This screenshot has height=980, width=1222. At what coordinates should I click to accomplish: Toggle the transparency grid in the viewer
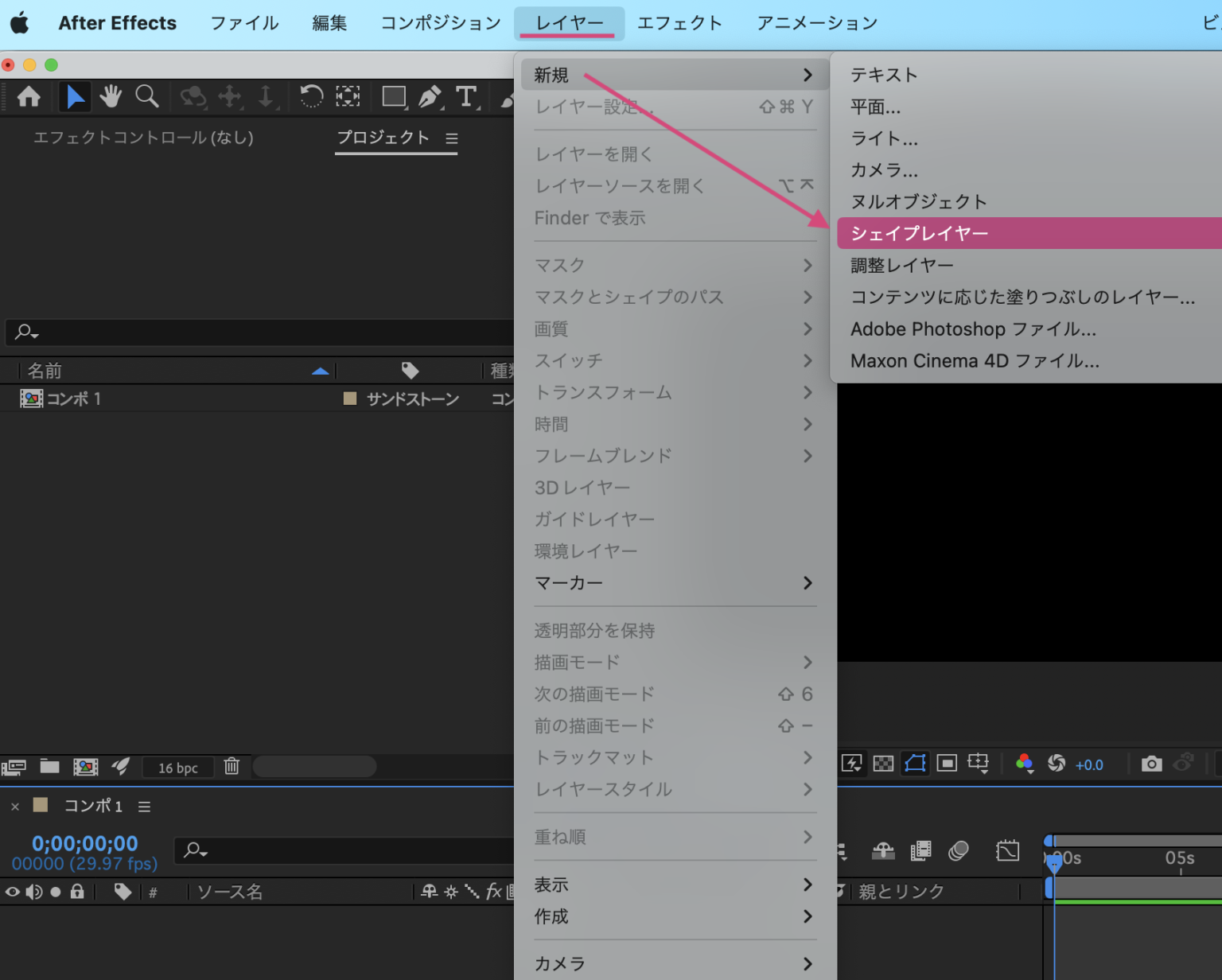tap(883, 764)
